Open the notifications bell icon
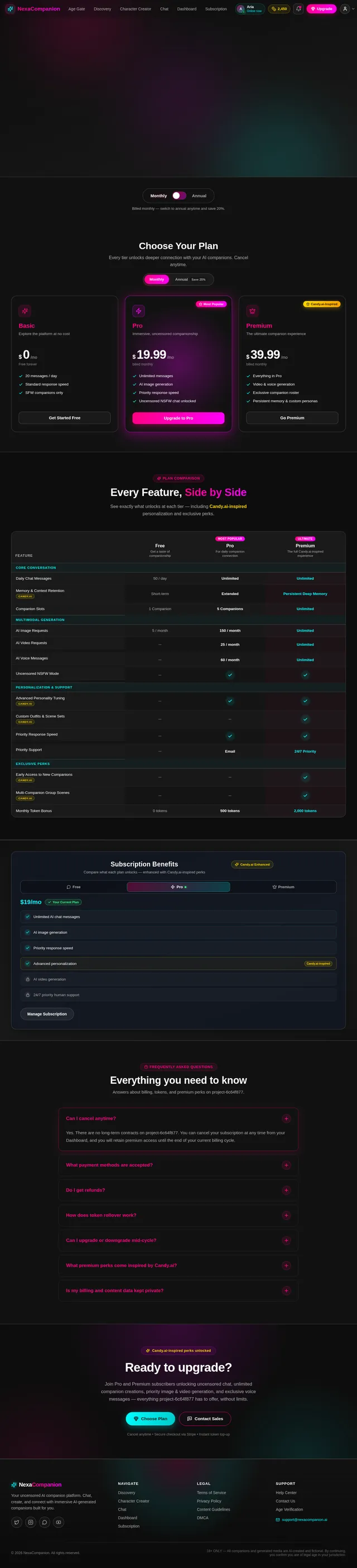The width and height of the screenshot is (357, 1568). tap(298, 9)
